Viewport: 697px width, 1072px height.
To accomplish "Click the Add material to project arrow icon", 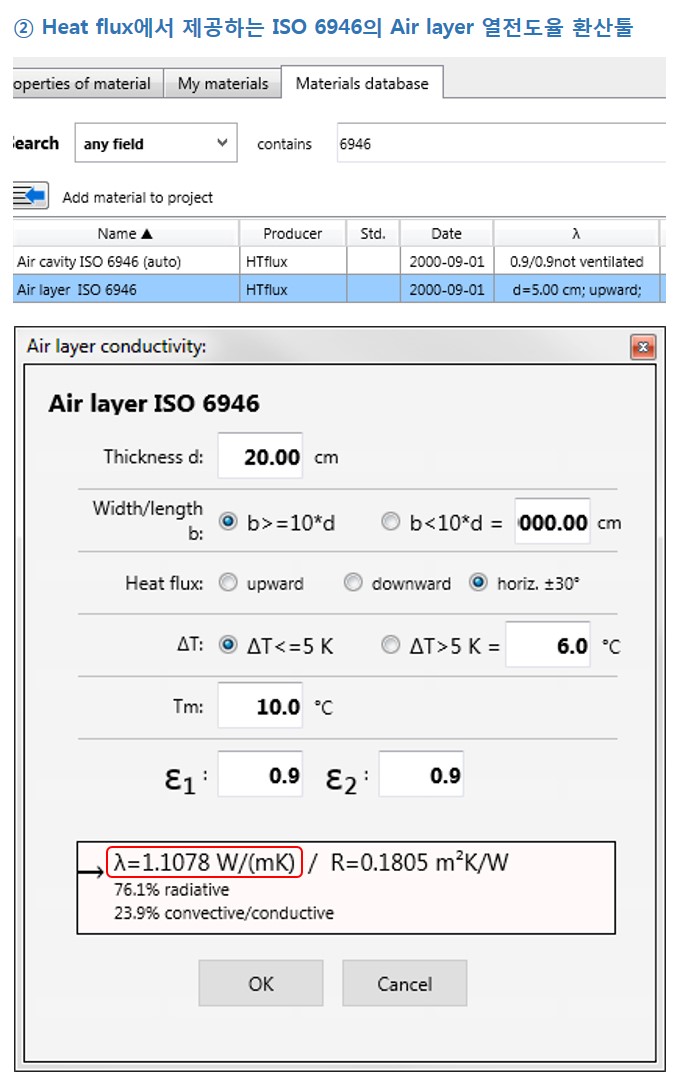I will (31, 196).
